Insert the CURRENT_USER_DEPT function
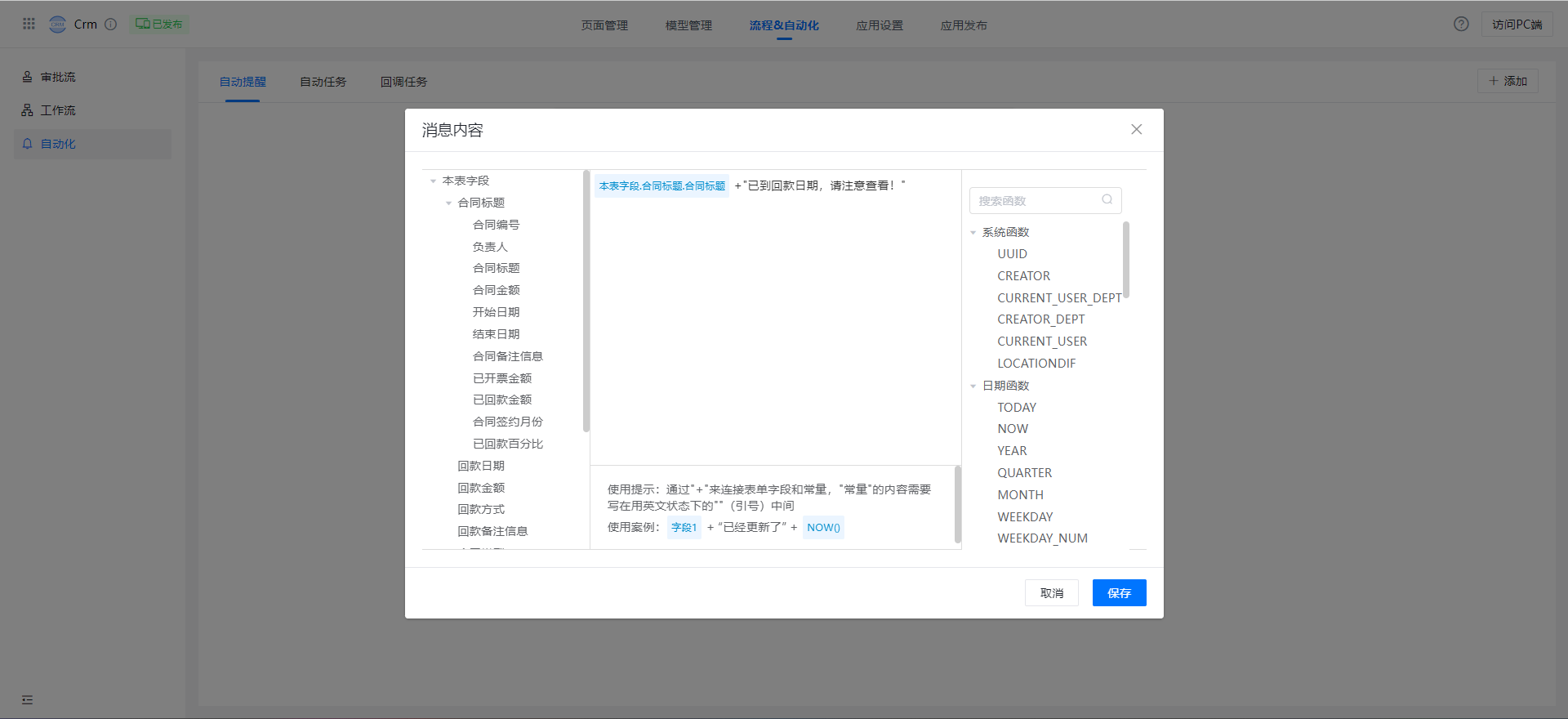The height and width of the screenshot is (719, 1568). (1059, 298)
